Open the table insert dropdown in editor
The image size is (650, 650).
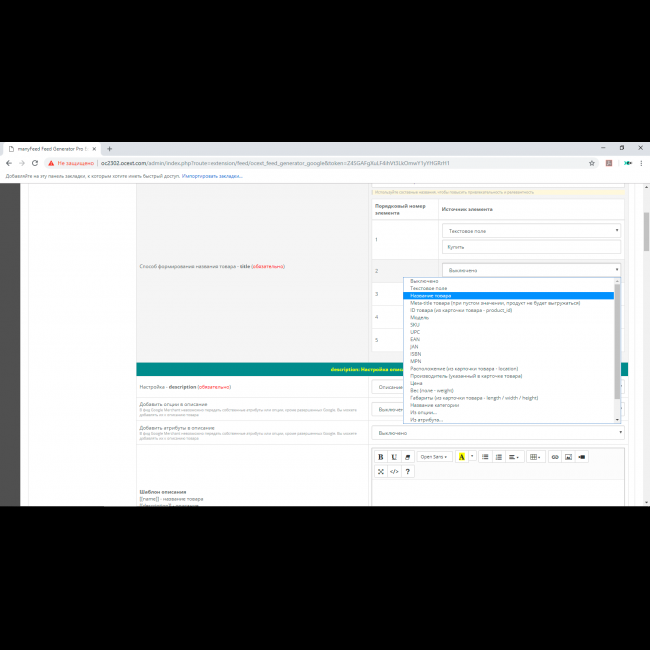coord(536,457)
